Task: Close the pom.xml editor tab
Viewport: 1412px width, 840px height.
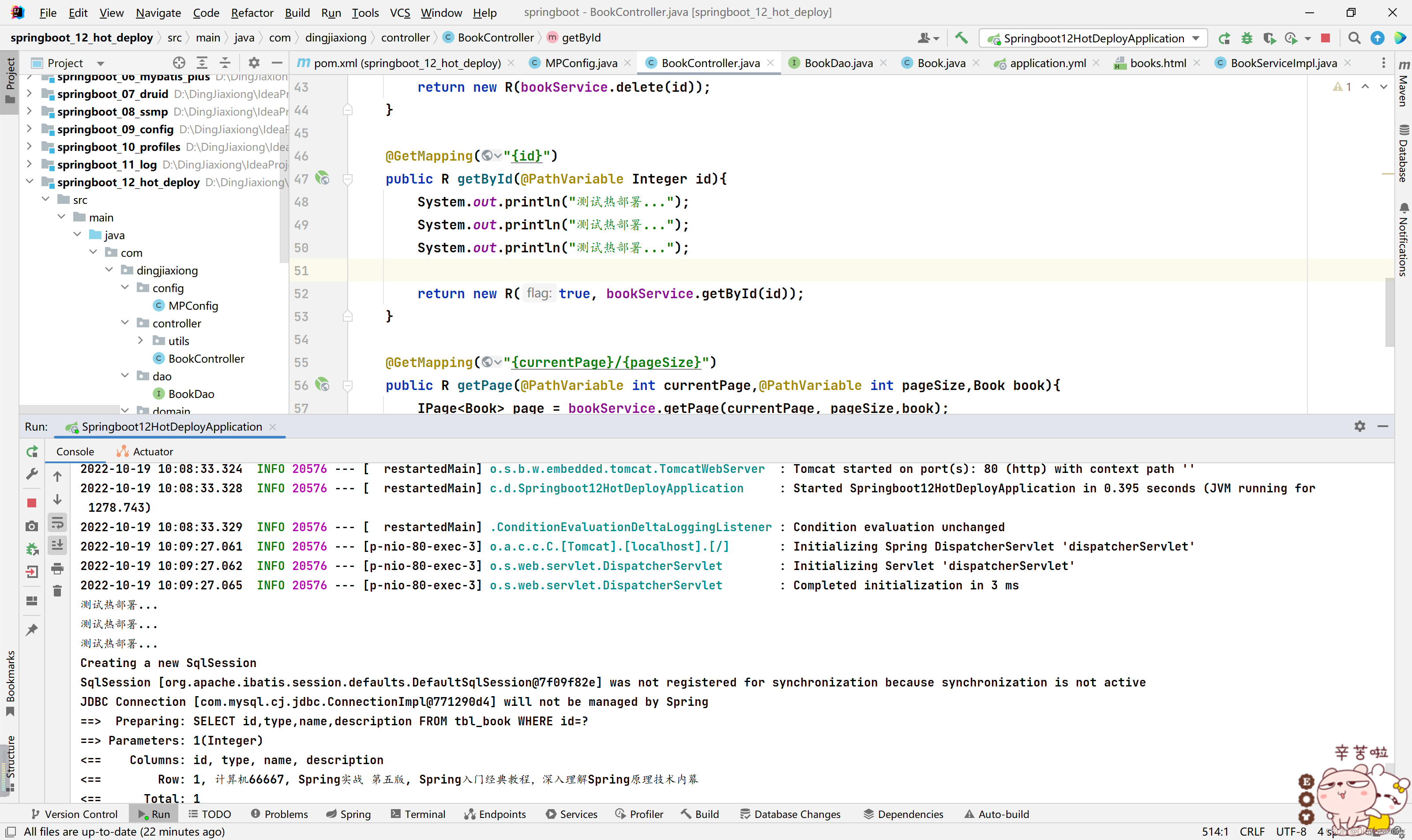Action: point(511,63)
